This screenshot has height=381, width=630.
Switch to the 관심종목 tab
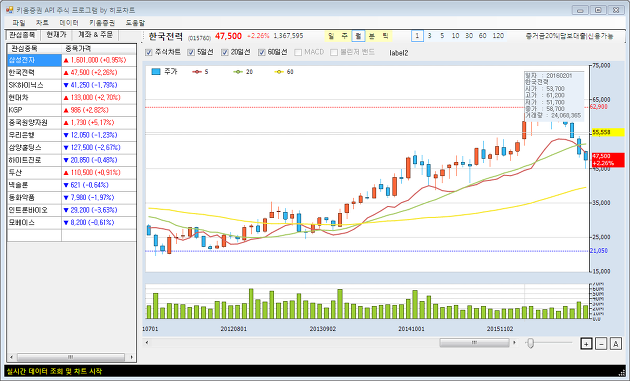[x=22, y=35]
